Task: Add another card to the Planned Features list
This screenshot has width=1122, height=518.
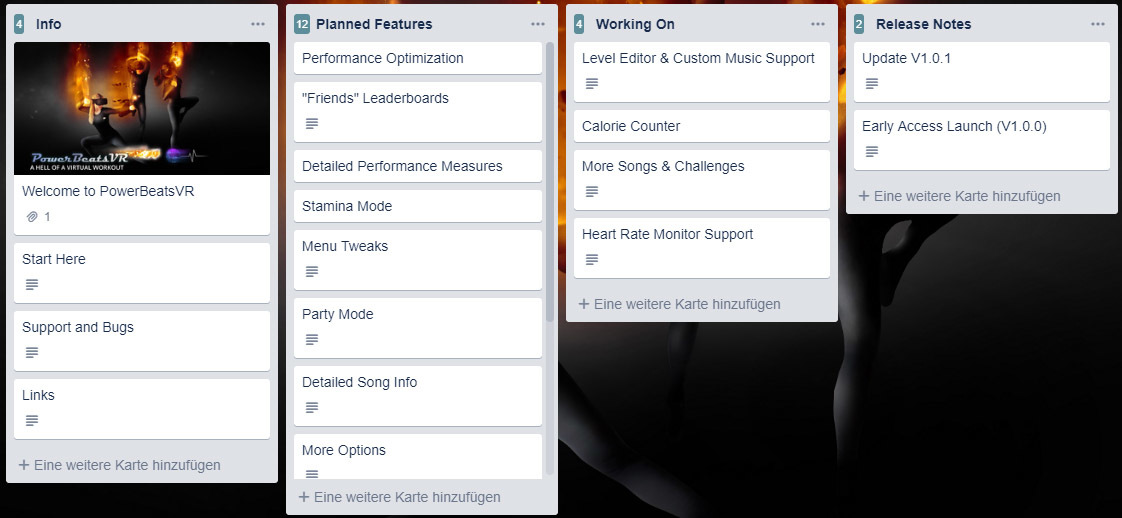Action: [x=400, y=497]
